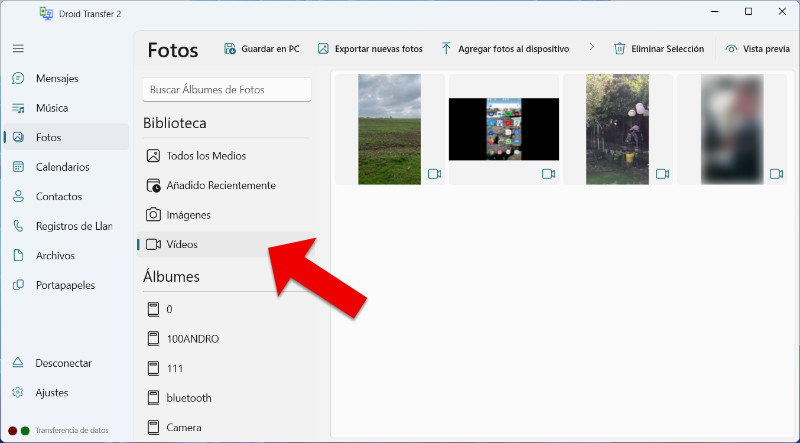The image size is (800, 443).
Task: Select the green field video thumbnail
Action: pyautogui.click(x=389, y=129)
